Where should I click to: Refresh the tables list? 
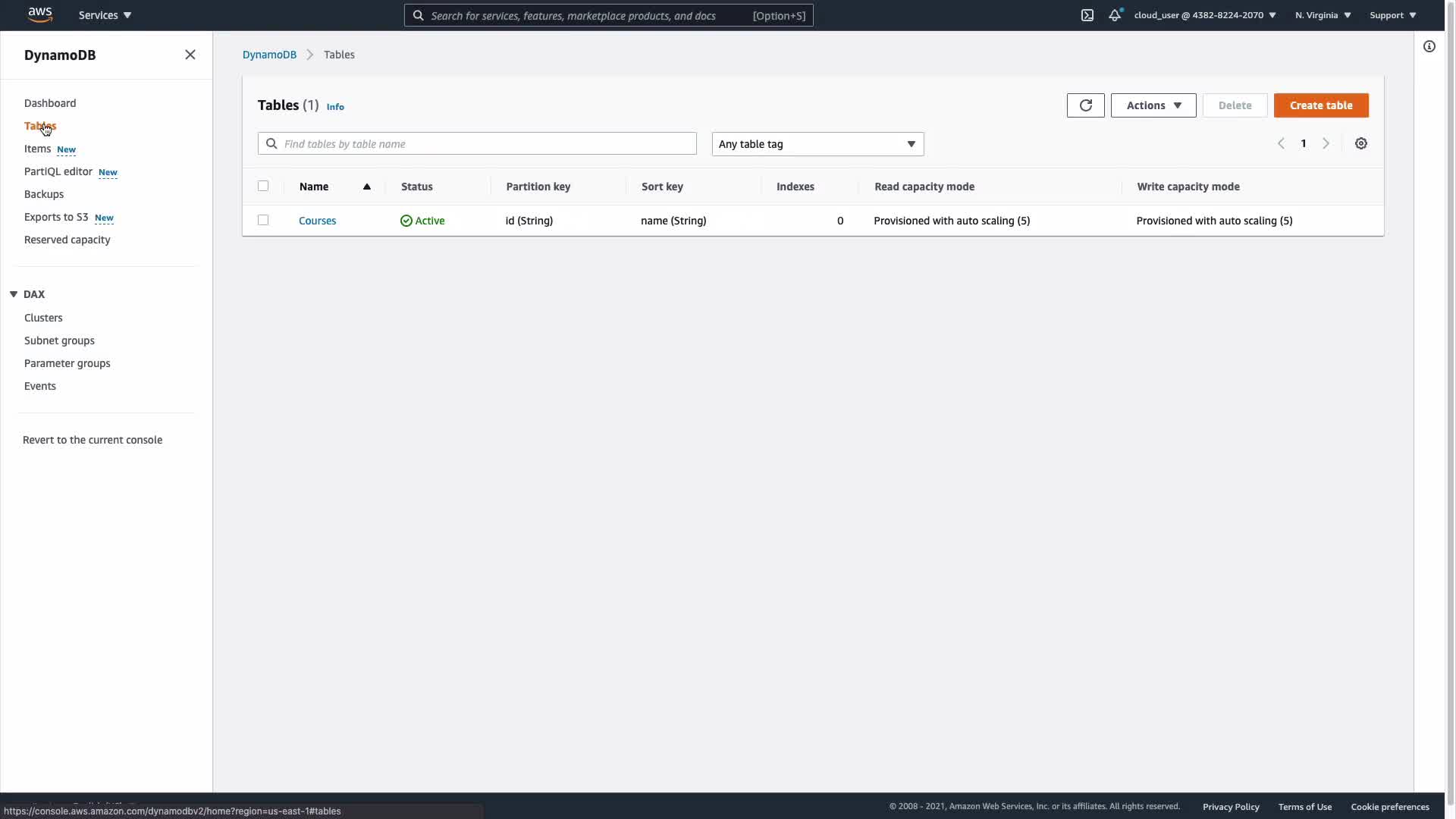click(1085, 105)
